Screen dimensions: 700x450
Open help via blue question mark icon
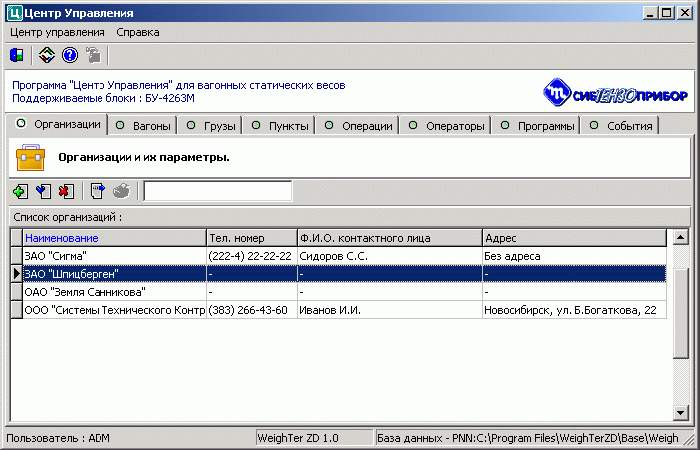[x=70, y=55]
